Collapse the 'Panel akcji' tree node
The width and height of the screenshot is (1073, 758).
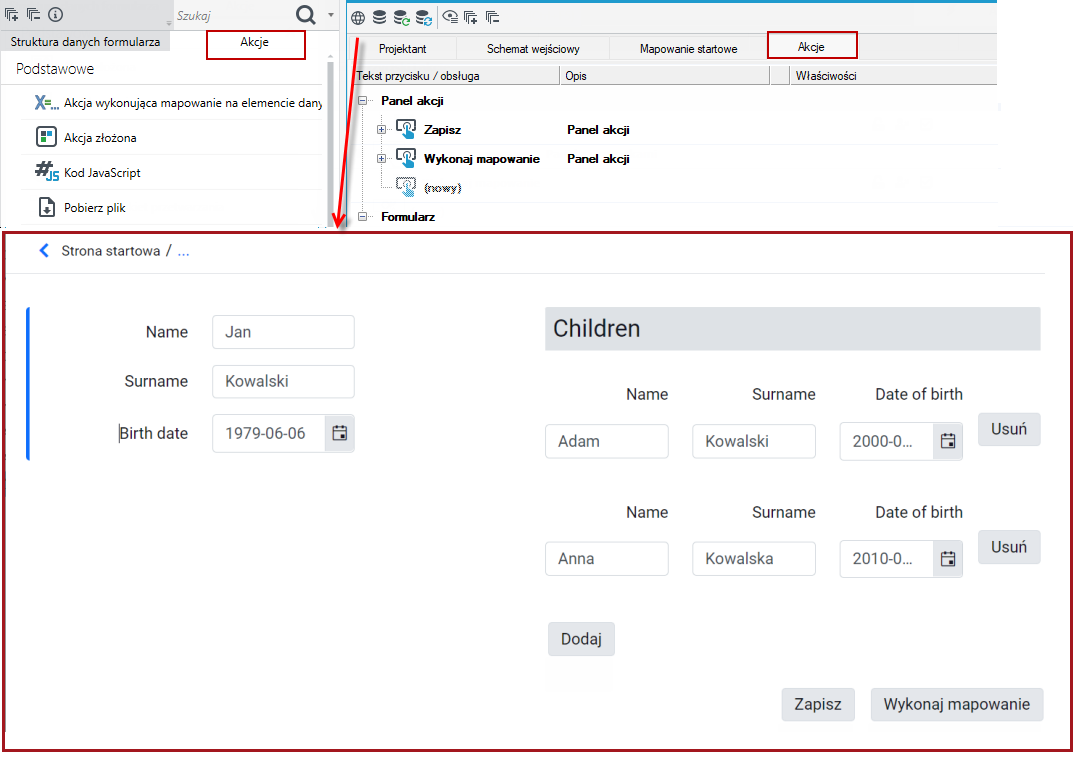click(x=363, y=101)
